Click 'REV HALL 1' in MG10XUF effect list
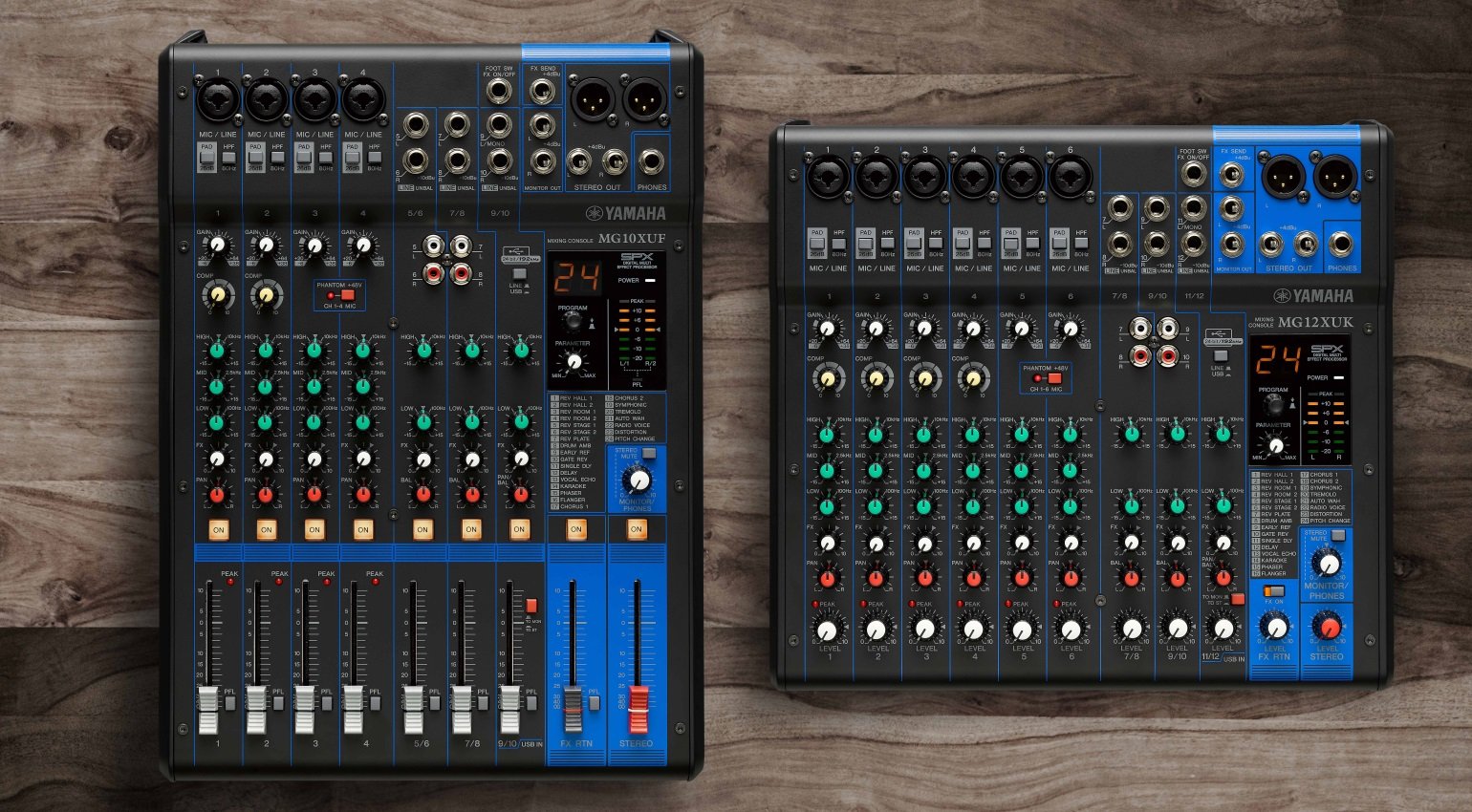This screenshot has width=1472, height=812. click(575, 397)
